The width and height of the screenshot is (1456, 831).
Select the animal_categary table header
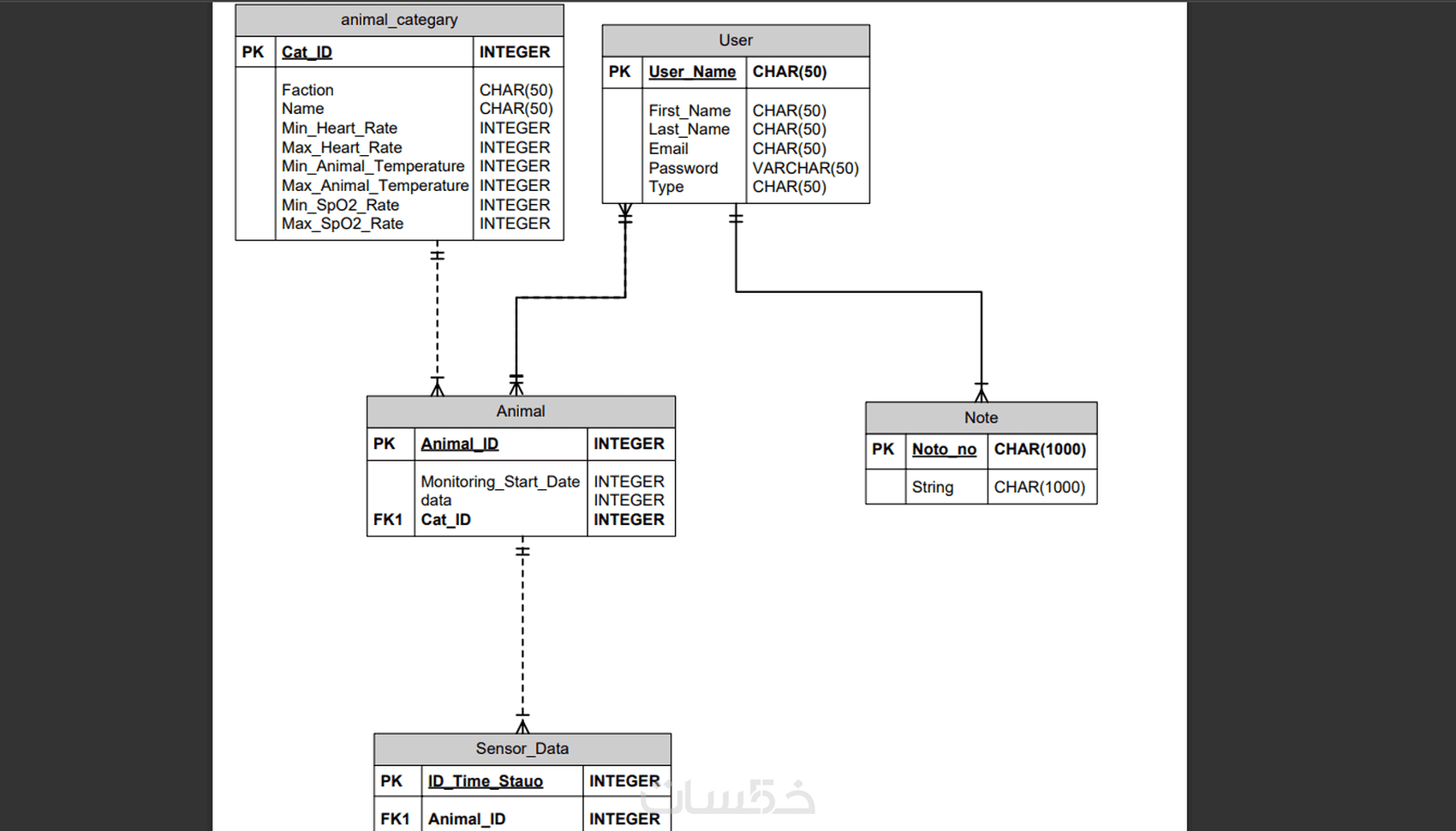point(399,20)
